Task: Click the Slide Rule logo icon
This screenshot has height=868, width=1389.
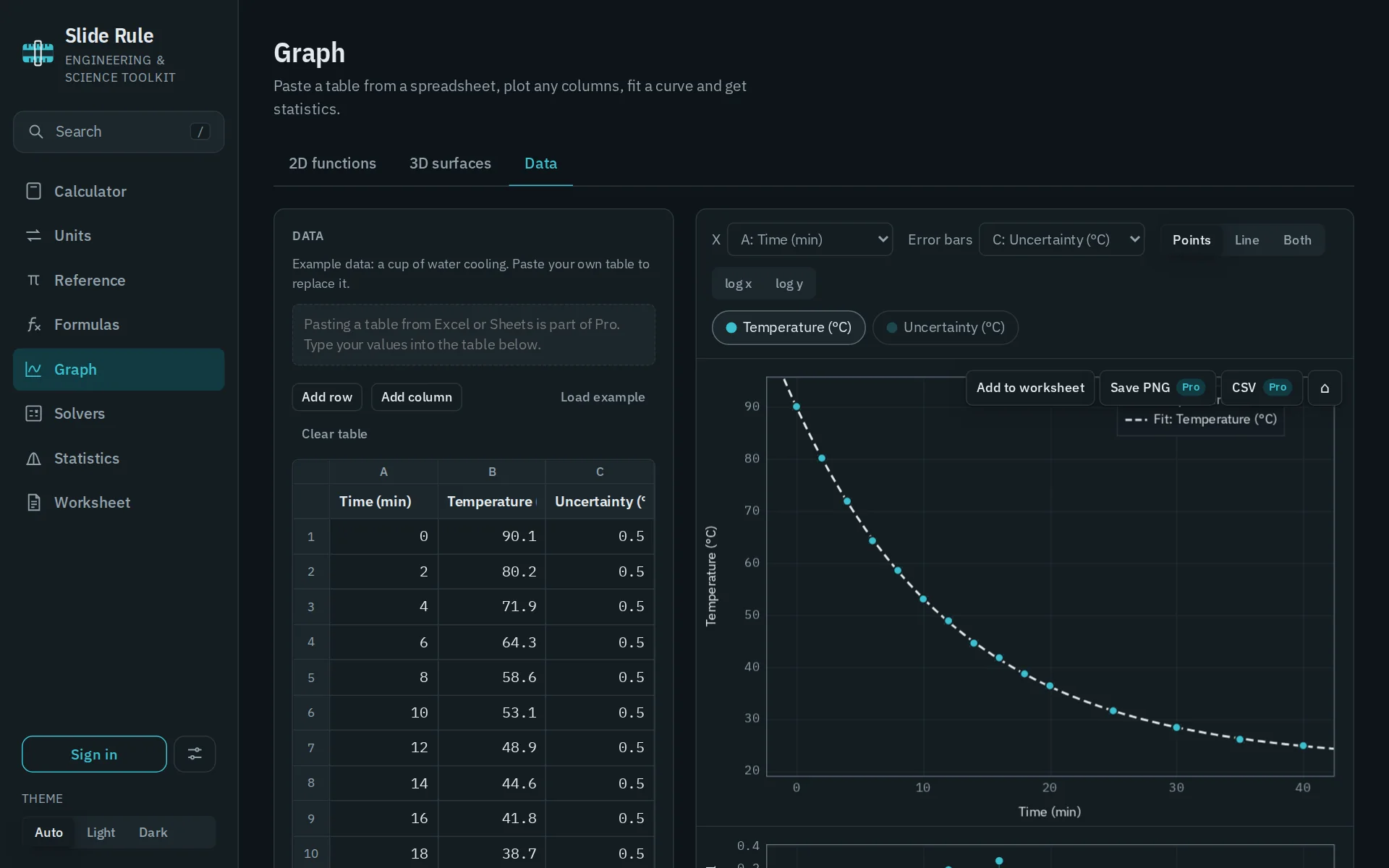Action: tap(38, 54)
